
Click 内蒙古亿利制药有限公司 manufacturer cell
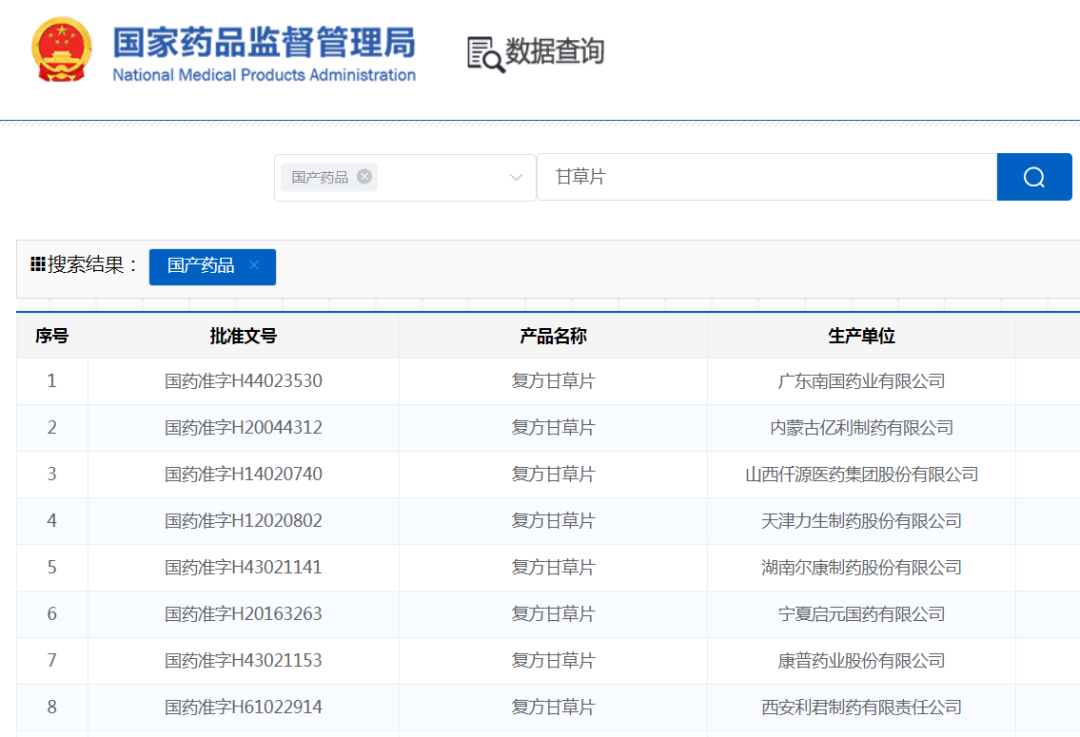pyautogui.click(x=861, y=428)
